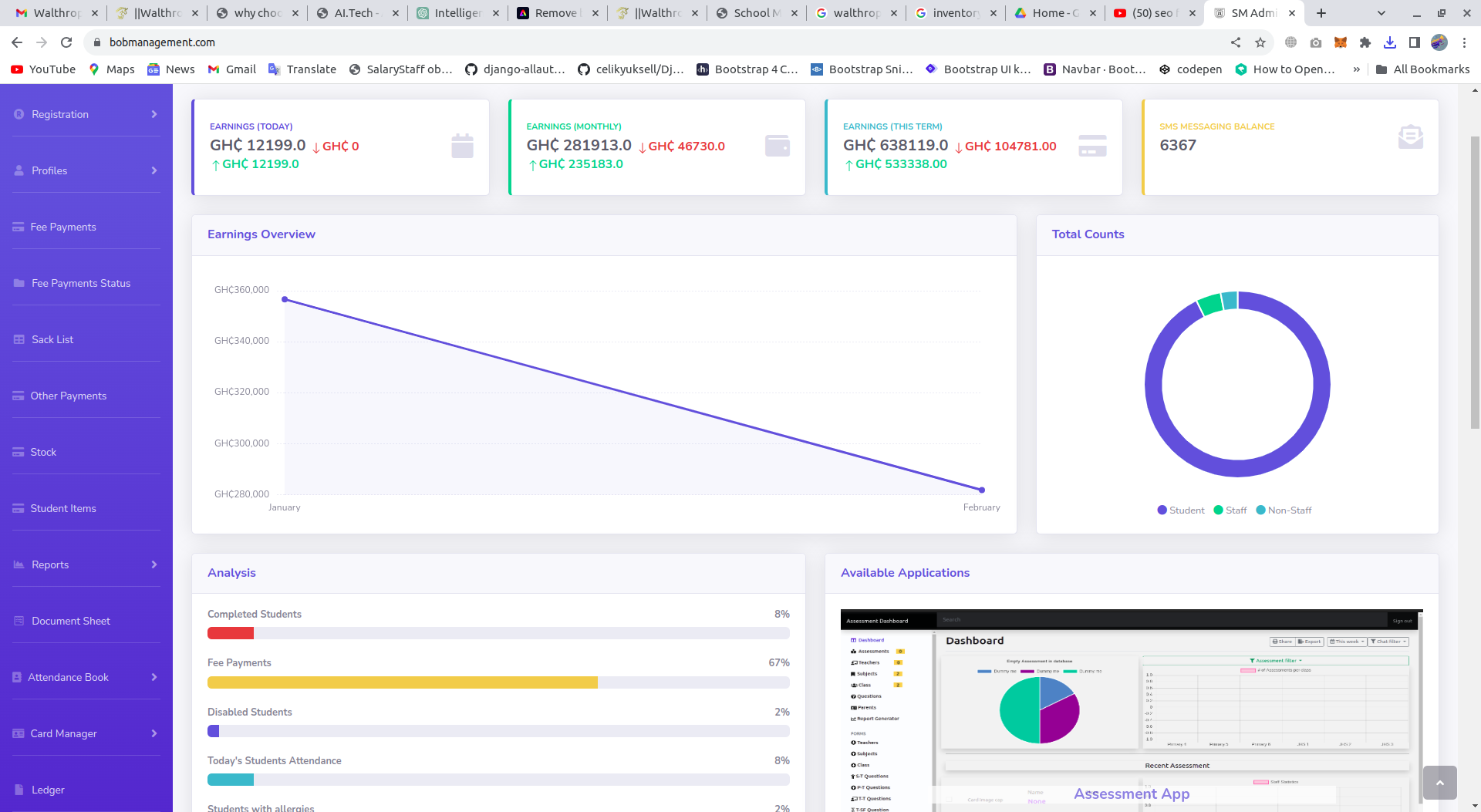The image size is (1481, 812).
Task: Click the envelope icon in SMS Messaging Balance card
Action: pos(1410,137)
